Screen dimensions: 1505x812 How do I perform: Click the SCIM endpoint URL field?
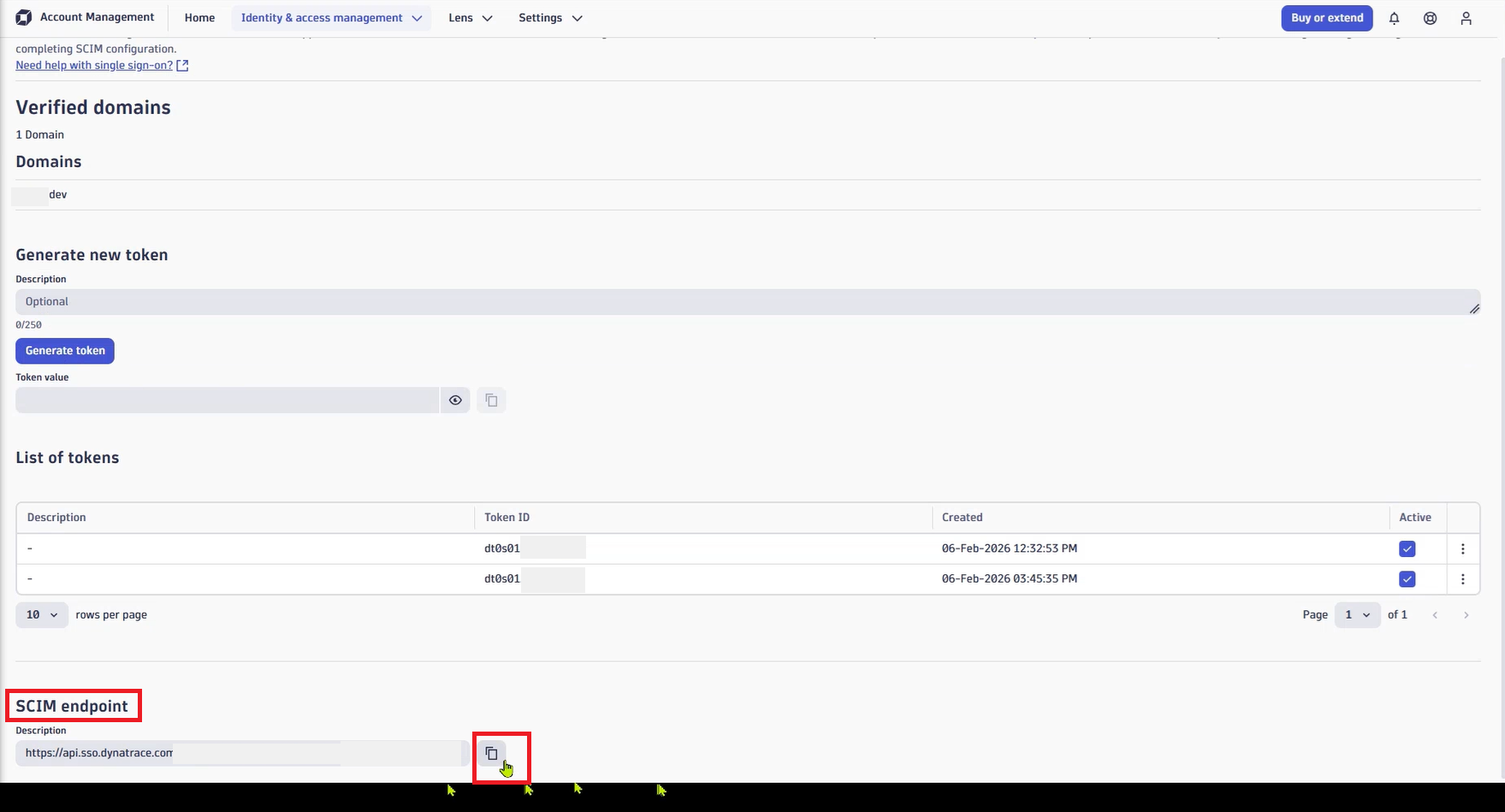coord(241,754)
